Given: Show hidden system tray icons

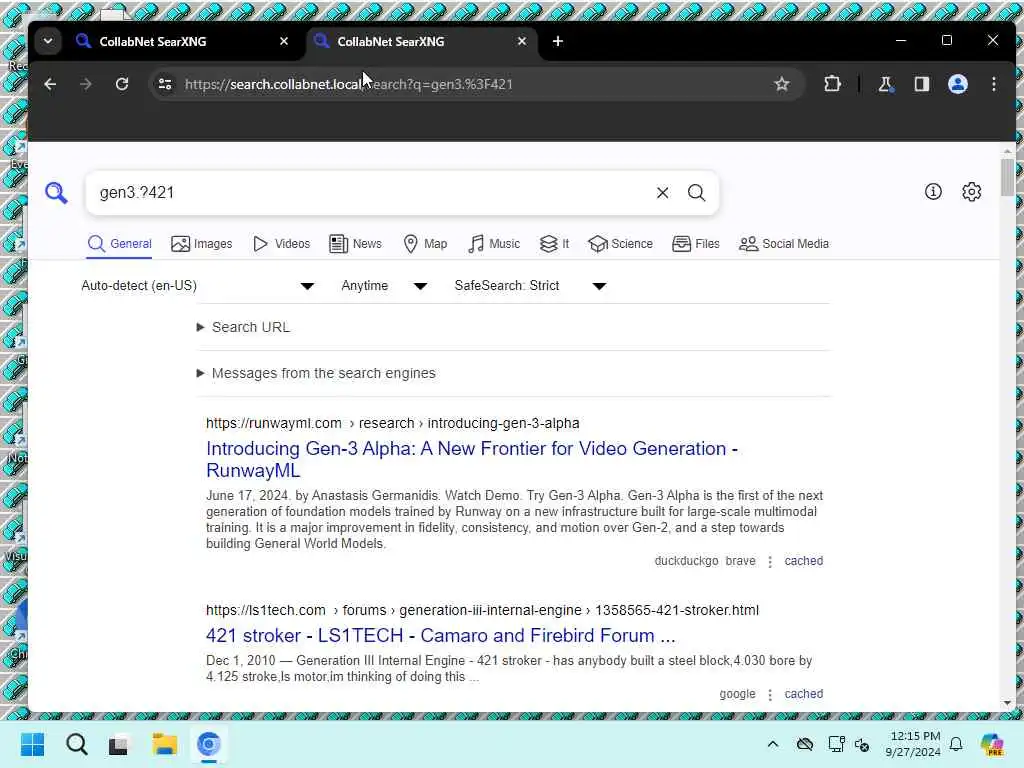Looking at the screenshot, I should click(x=773, y=744).
